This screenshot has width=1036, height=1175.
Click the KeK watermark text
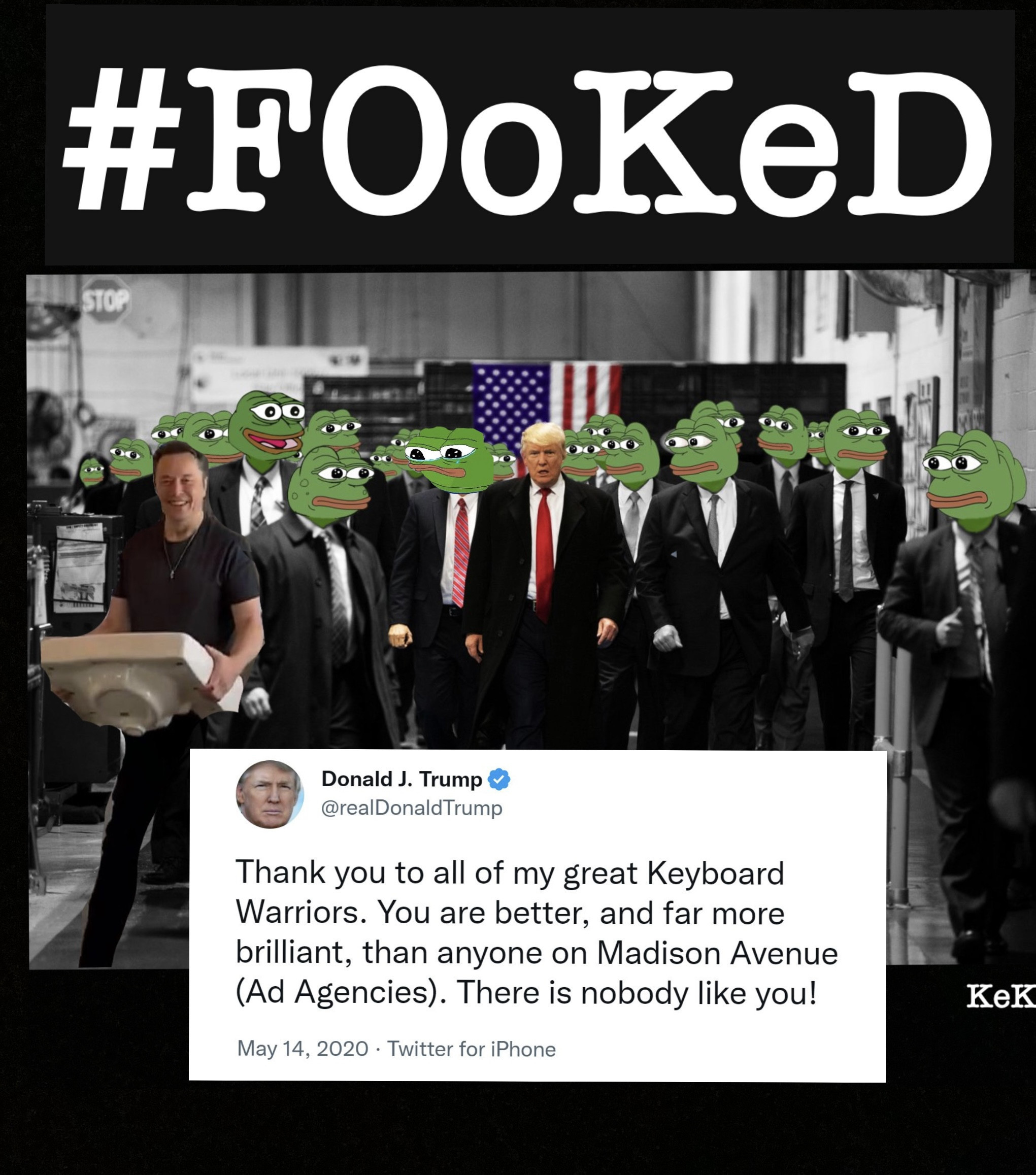click(1001, 996)
